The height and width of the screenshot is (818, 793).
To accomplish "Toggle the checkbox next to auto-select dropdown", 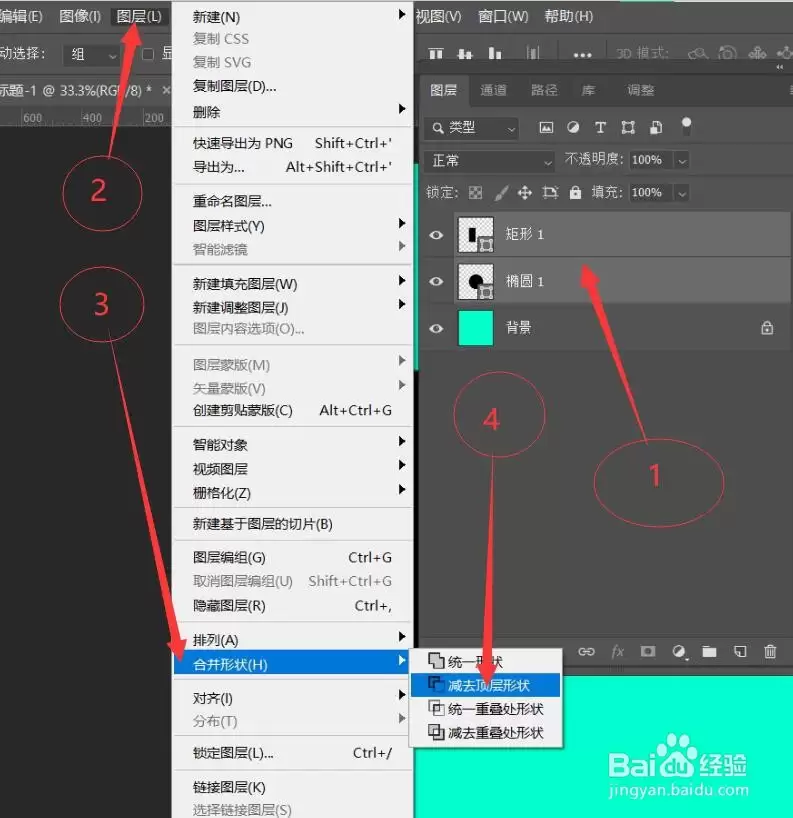I will [148, 54].
